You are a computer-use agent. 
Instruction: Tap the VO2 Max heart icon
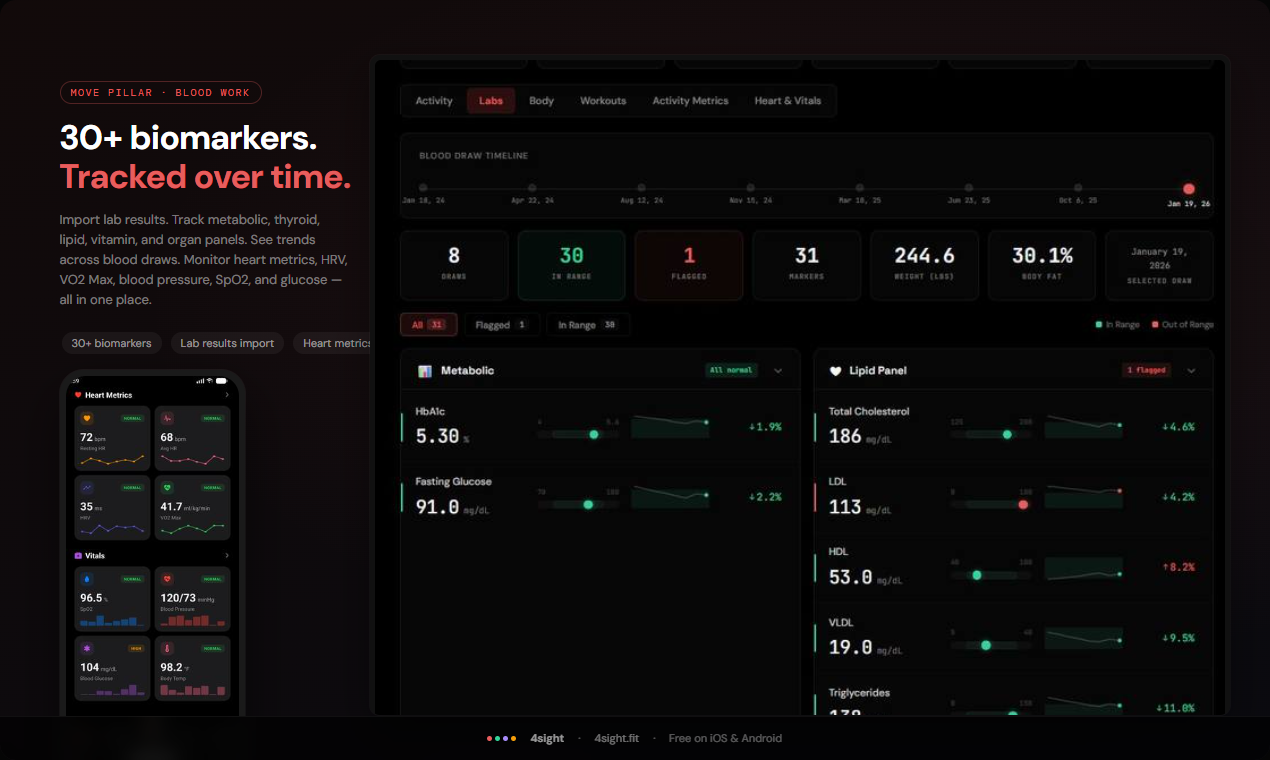tap(167, 487)
